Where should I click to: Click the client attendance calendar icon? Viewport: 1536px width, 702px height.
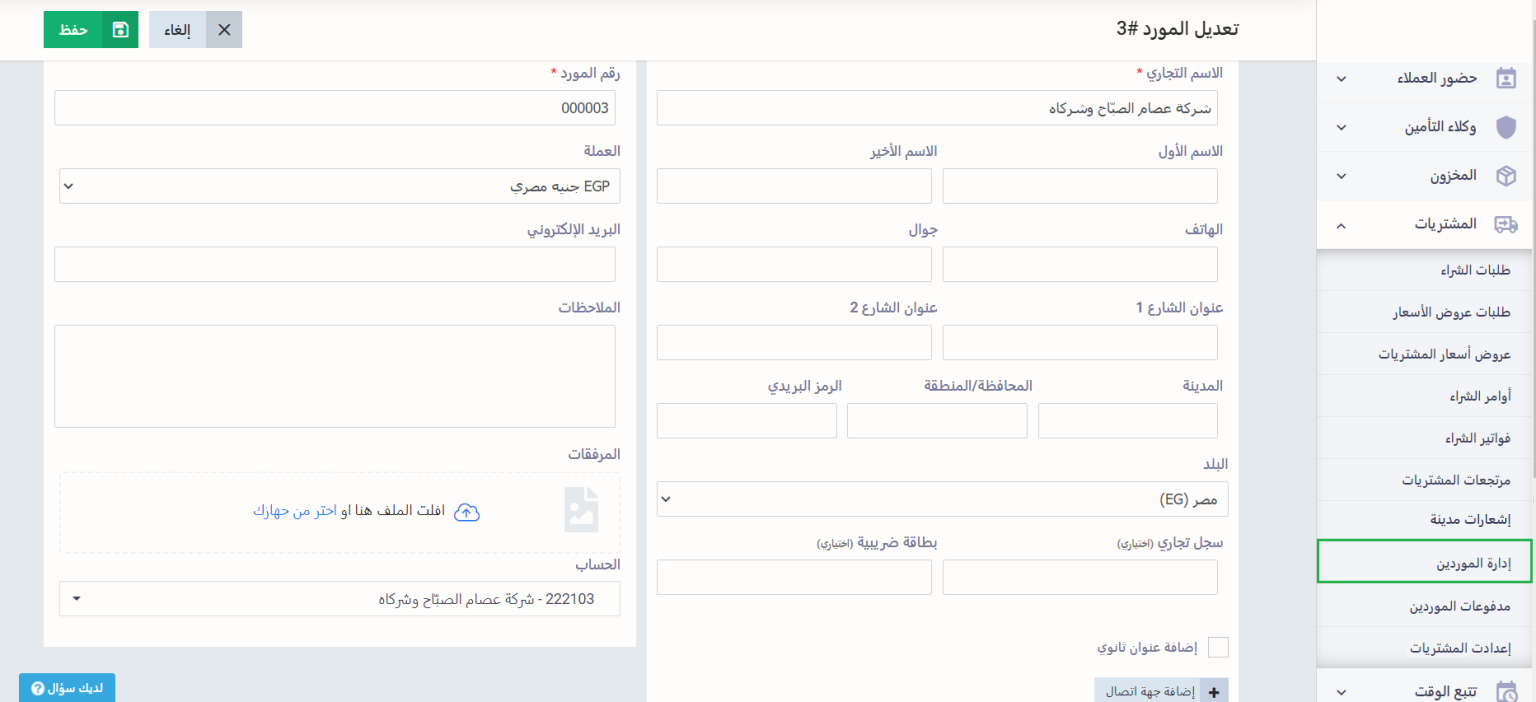click(1505, 78)
